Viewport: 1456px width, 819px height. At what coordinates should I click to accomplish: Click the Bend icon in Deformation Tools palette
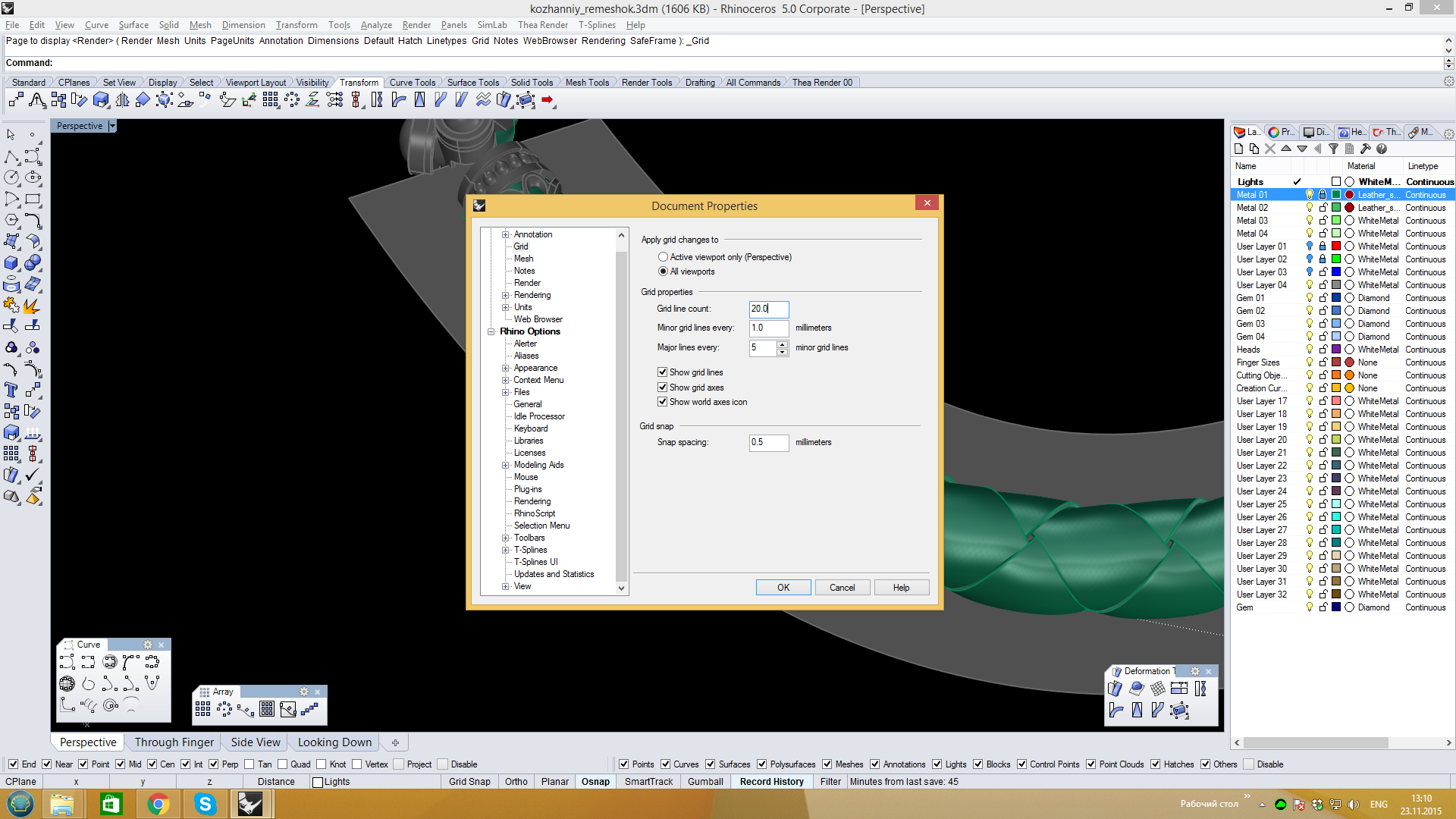(1116, 711)
